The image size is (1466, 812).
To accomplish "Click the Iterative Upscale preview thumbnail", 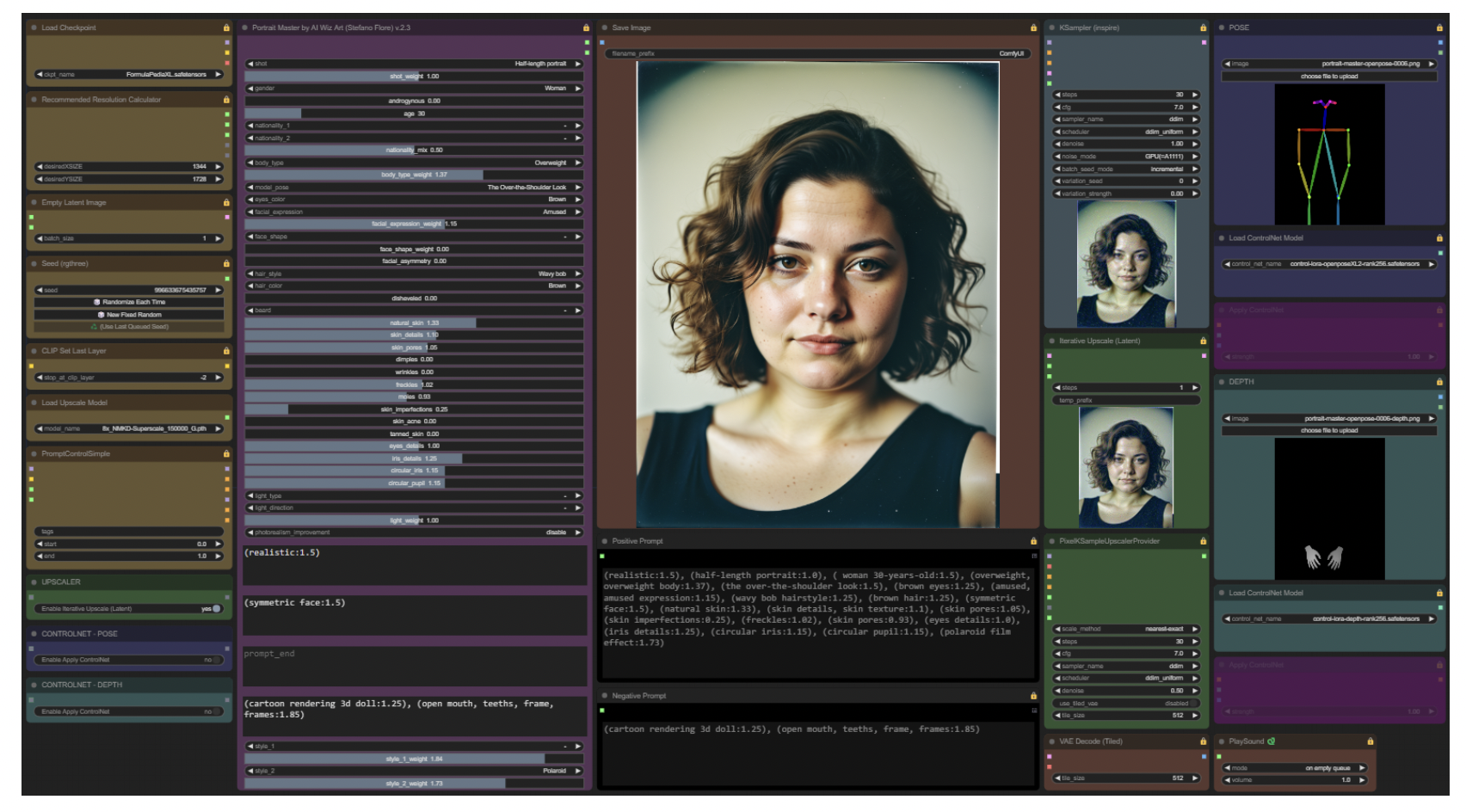I will click(1126, 467).
